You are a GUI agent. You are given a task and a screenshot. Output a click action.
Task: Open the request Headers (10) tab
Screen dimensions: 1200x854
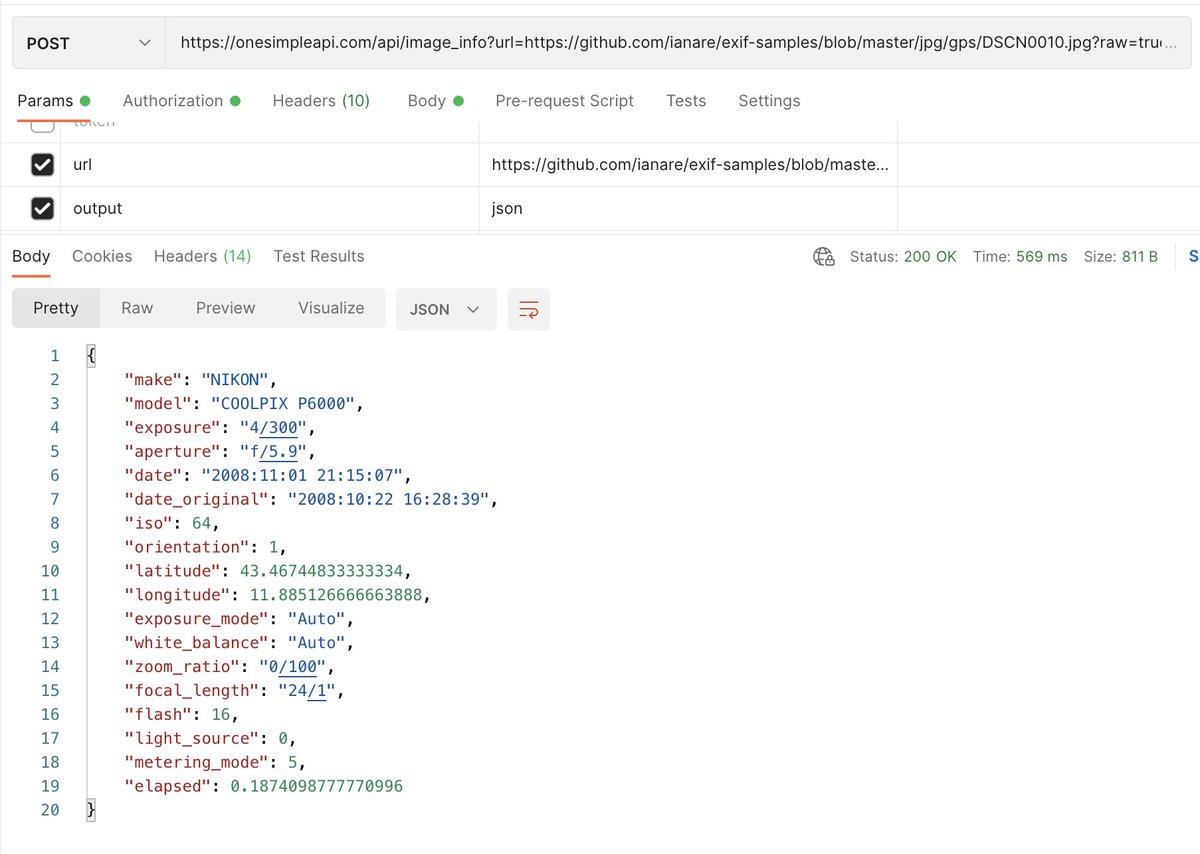(321, 101)
